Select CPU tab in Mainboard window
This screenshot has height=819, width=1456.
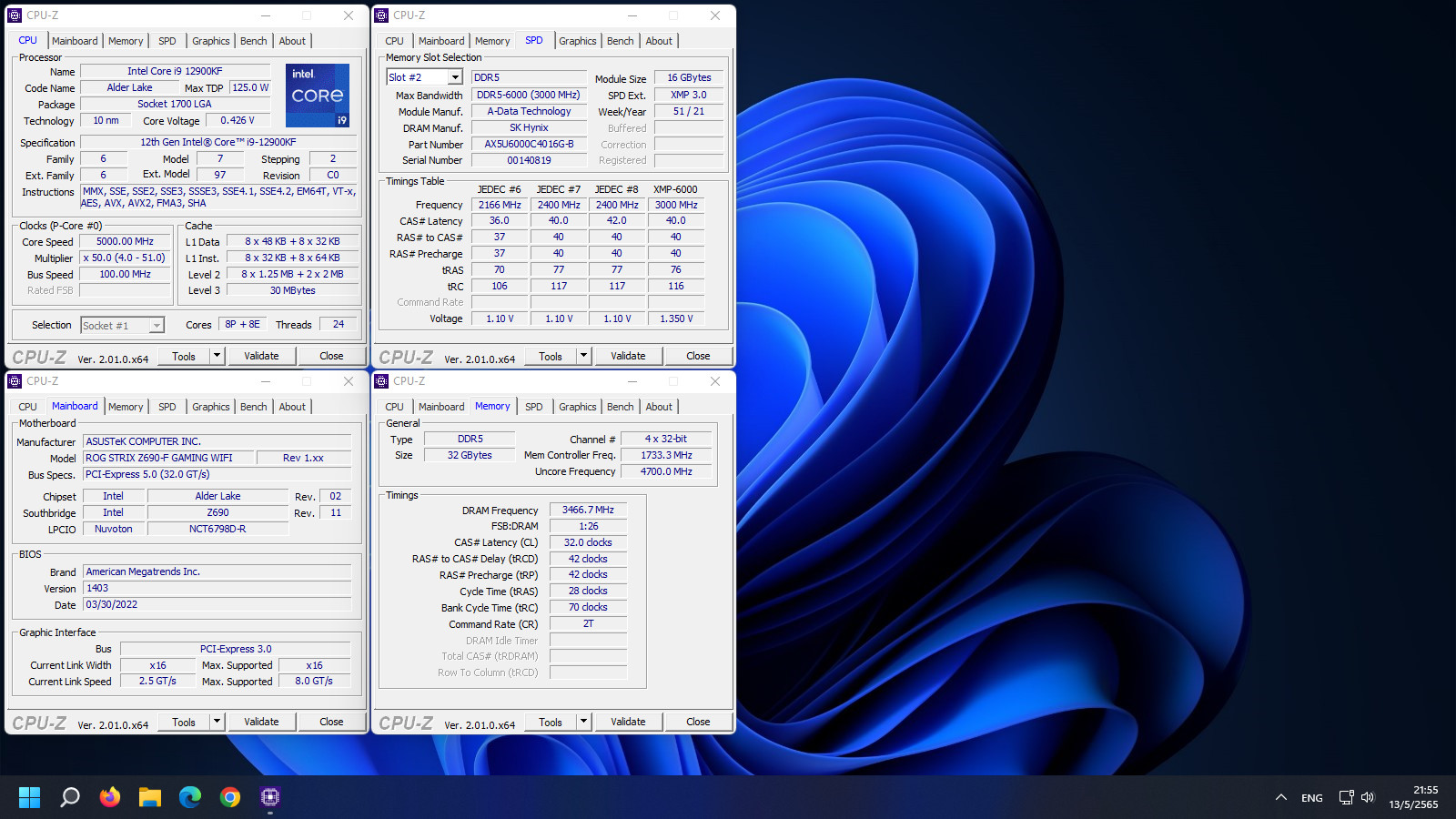click(x=28, y=407)
